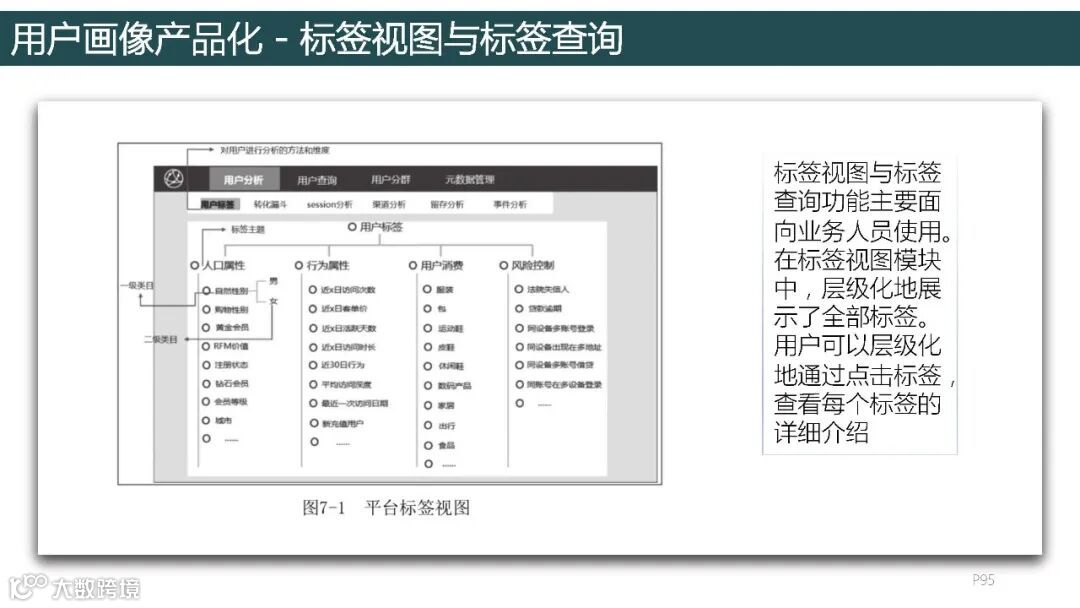Open the 渠道分析 sub-tab

pos(389,205)
